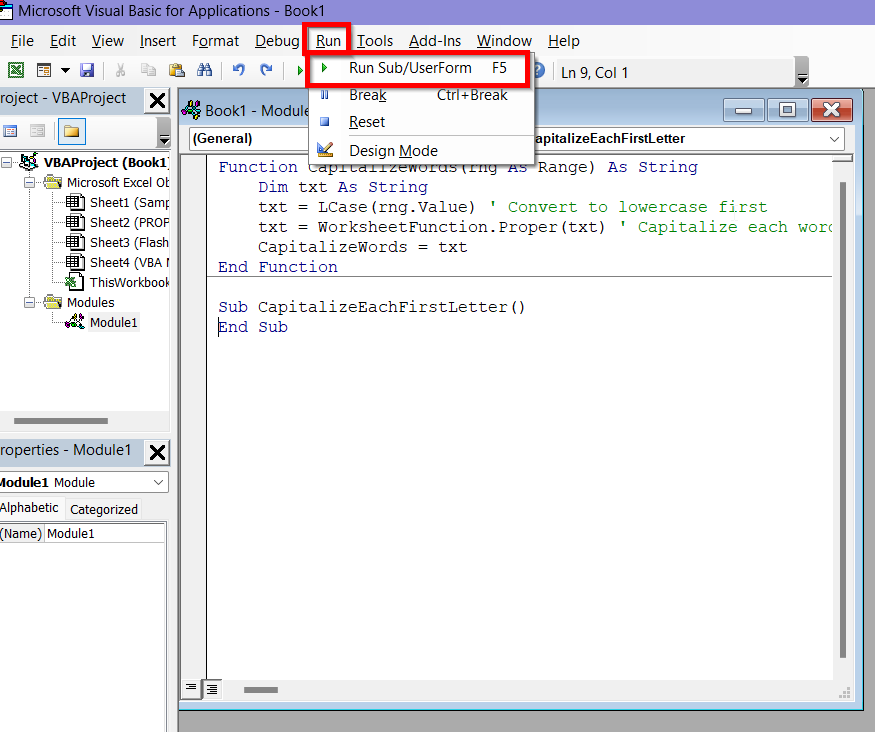Select Sheet1 in project tree
Image resolution: width=875 pixels, height=732 pixels.
tap(129, 203)
